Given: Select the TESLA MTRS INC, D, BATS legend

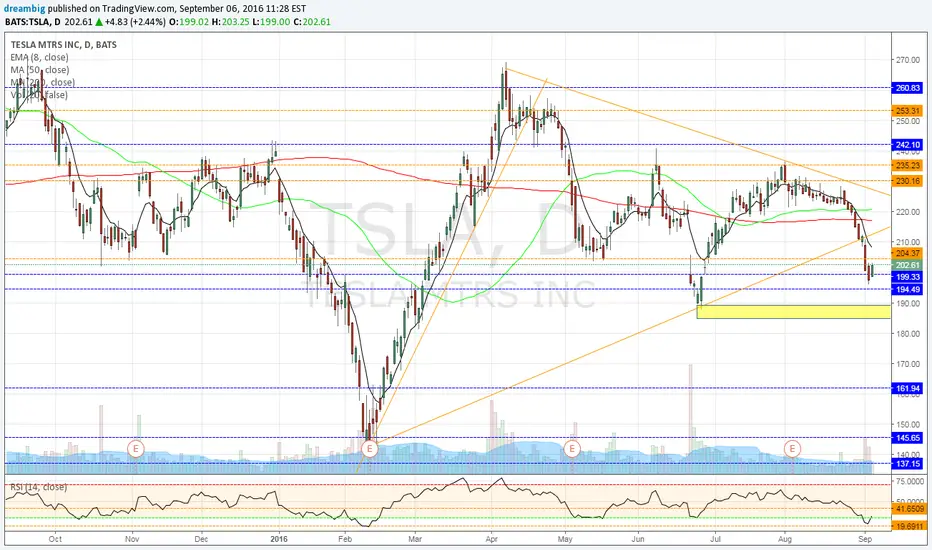Looking at the screenshot, I should (64, 45).
